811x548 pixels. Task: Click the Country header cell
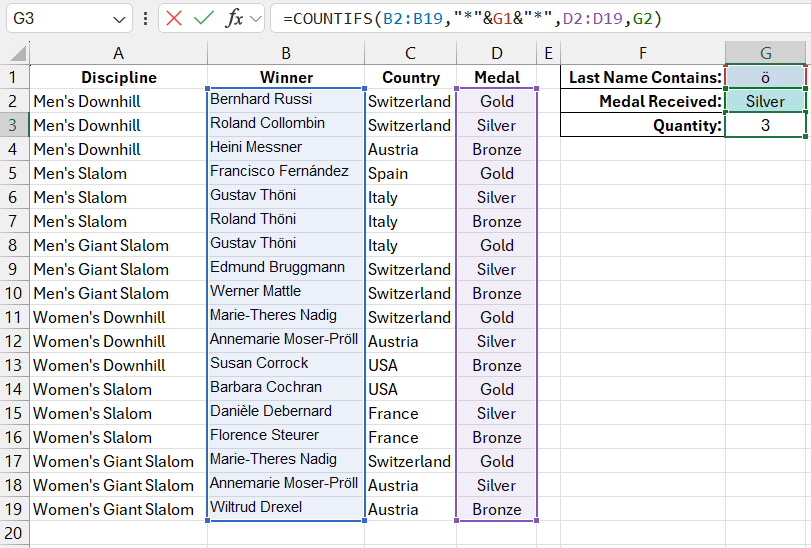[x=410, y=77]
